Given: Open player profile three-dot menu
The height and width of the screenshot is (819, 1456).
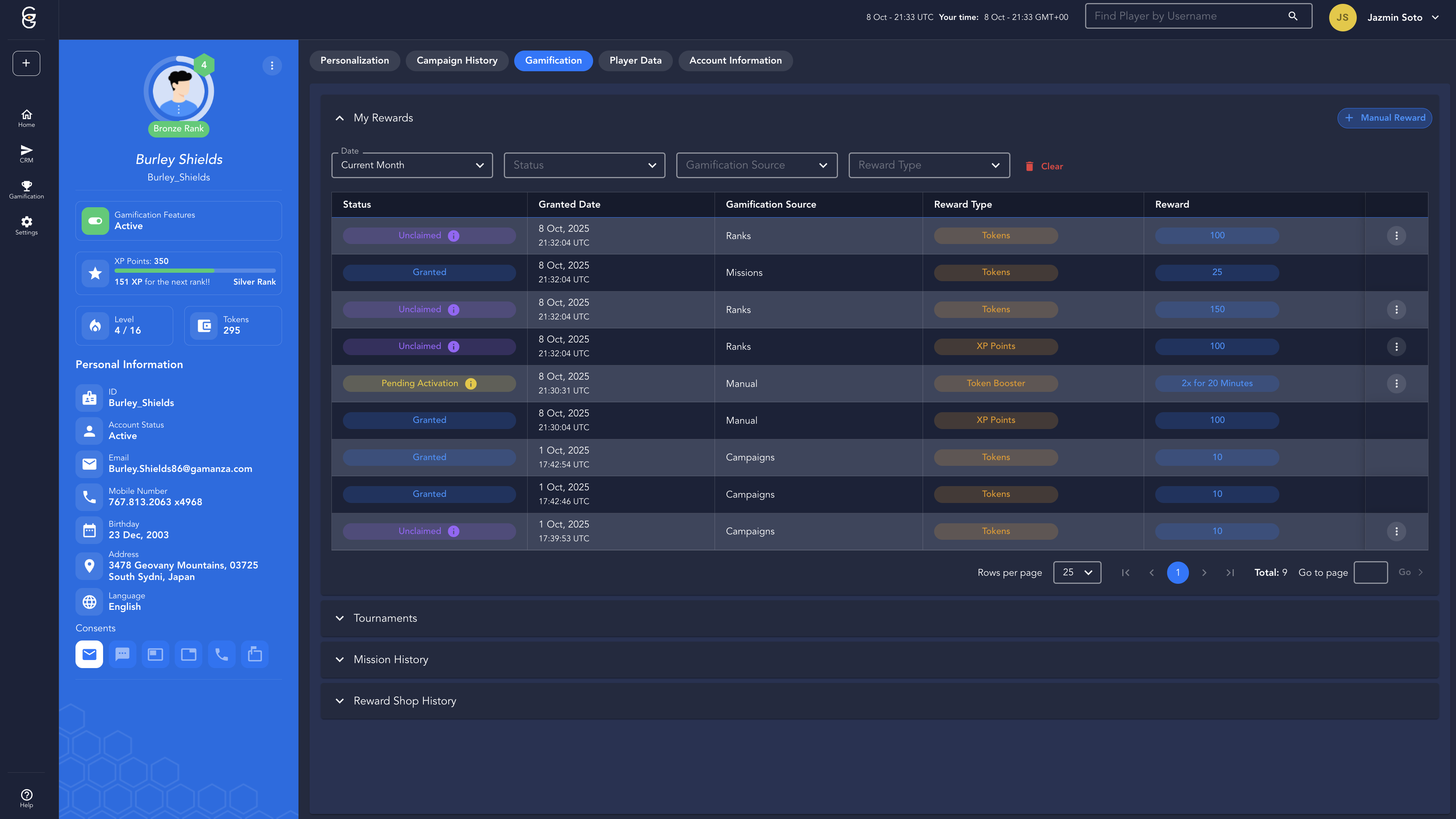Looking at the screenshot, I should point(272,66).
